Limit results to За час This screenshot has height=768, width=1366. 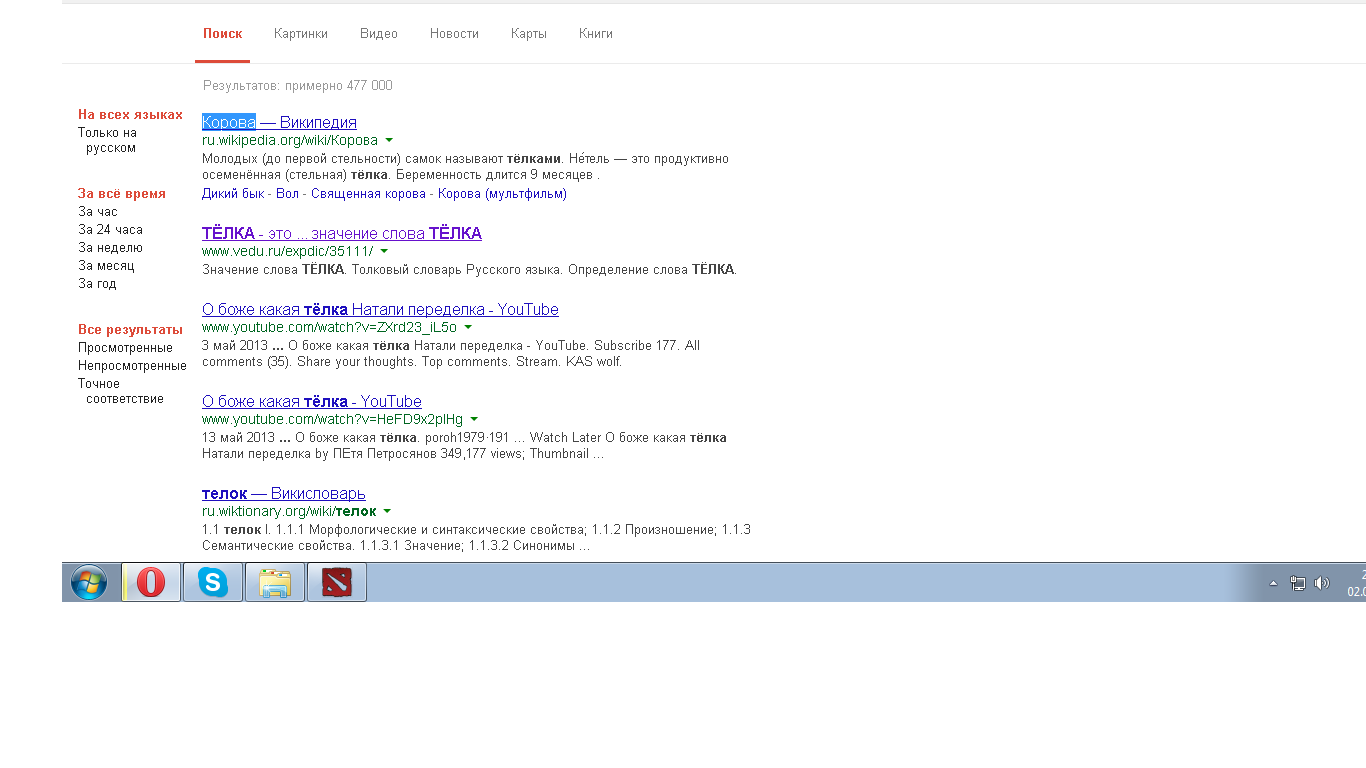[98, 212]
